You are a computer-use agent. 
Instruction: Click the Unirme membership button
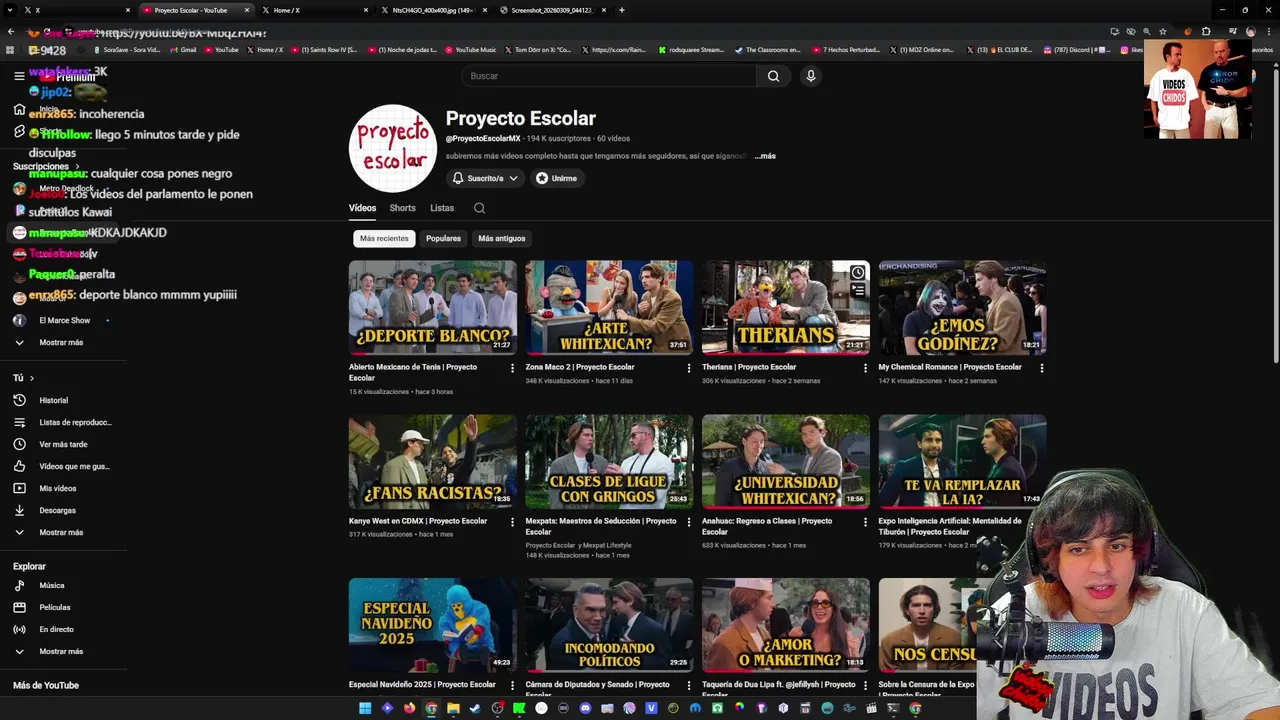(557, 178)
